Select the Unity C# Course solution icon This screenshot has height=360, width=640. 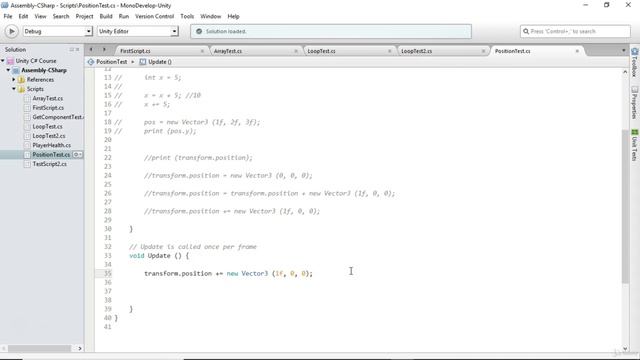click(10, 61)
